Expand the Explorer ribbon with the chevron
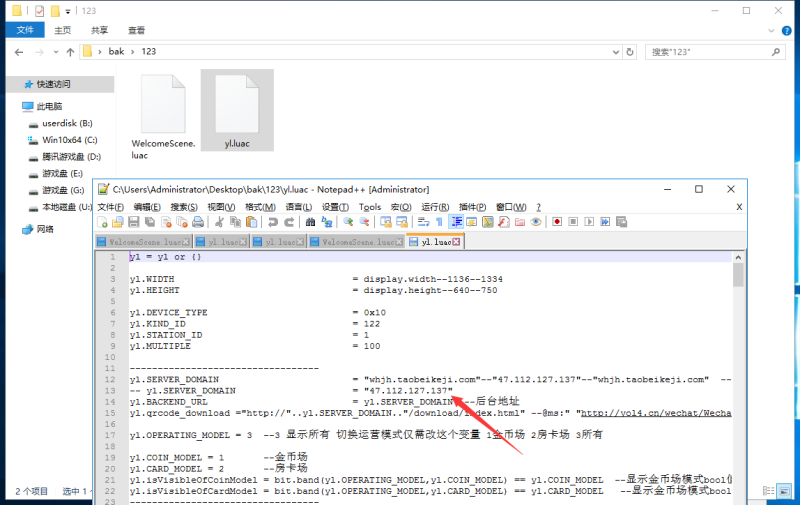 (771, 30)
